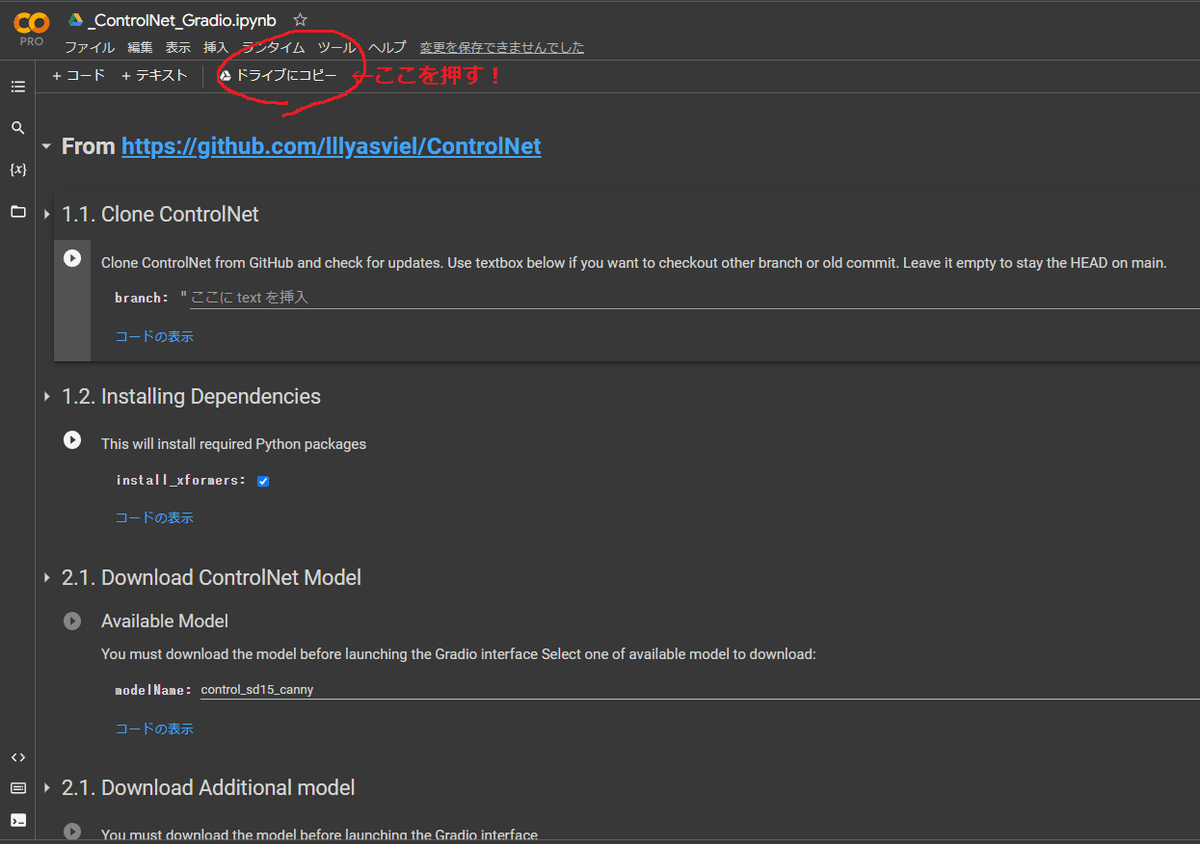The width and height of the screenshot is (1200, 844).
Task: Click the ドライブにコピー button
Action: pyautogui.click(x=278, y=75)
